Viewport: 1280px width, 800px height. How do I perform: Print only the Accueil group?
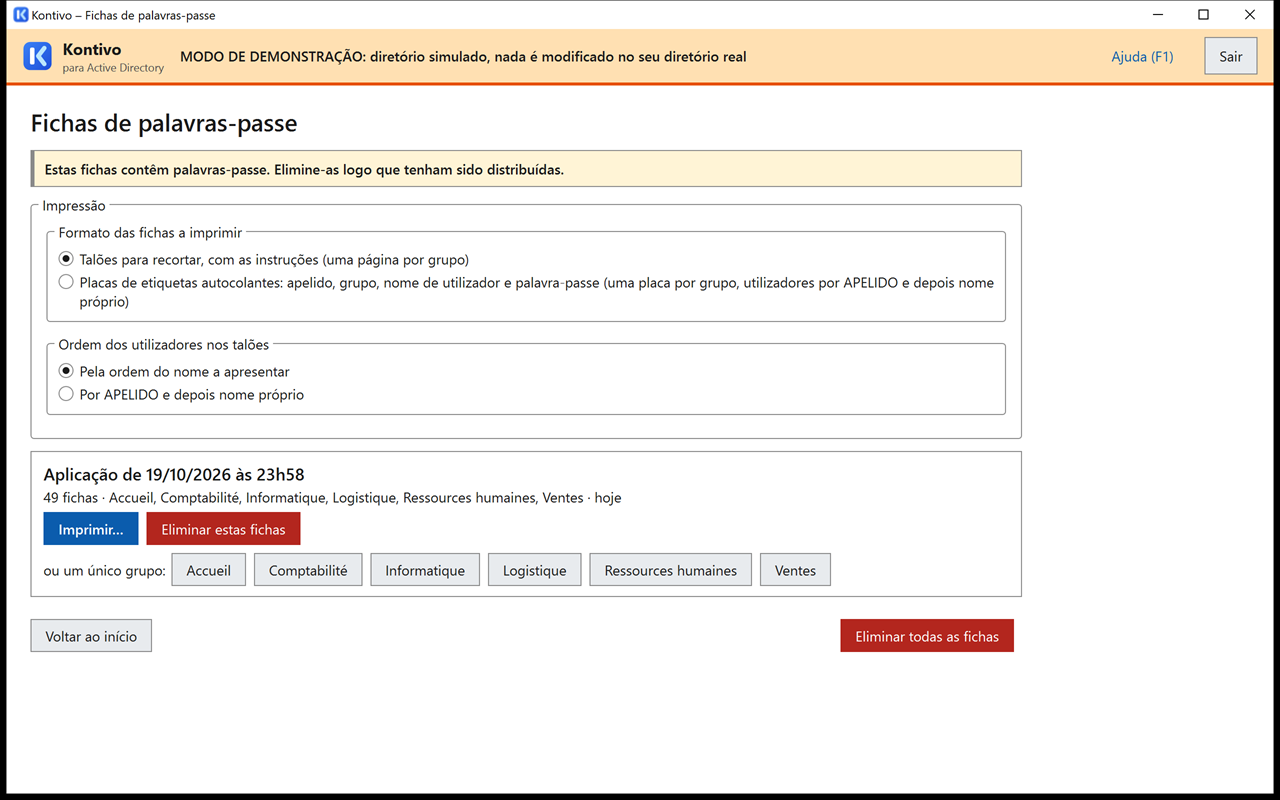click(209, 570)
